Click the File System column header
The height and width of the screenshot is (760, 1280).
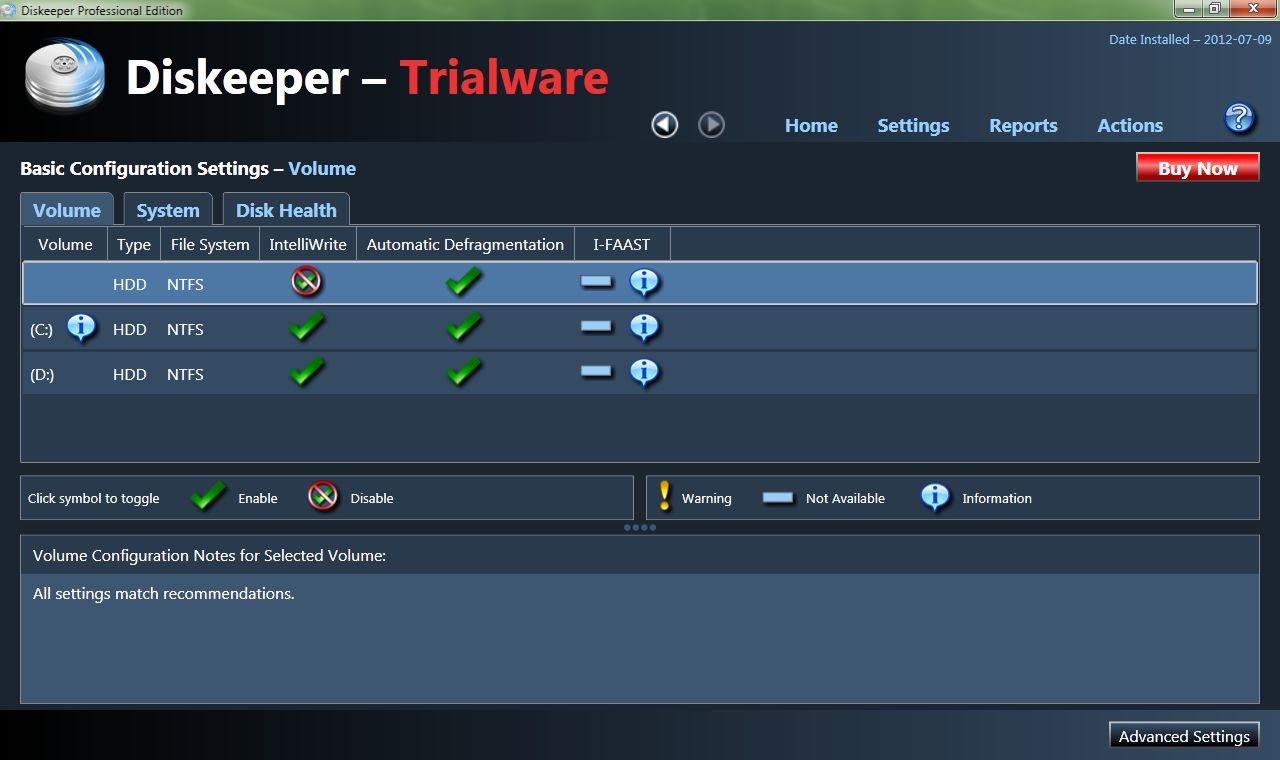pos(210,244)
